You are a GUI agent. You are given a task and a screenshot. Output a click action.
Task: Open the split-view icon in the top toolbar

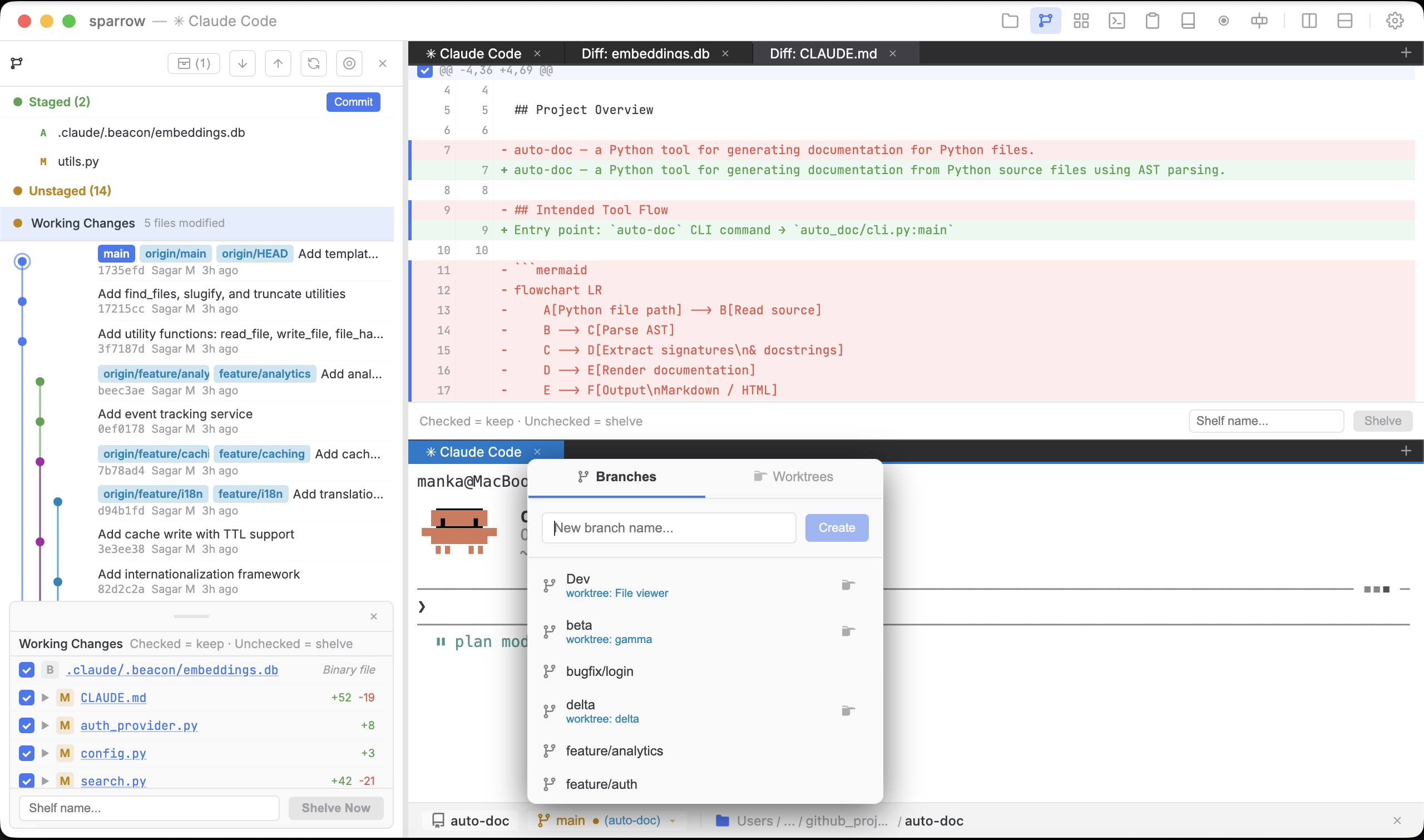click(x=1309, y=21)
